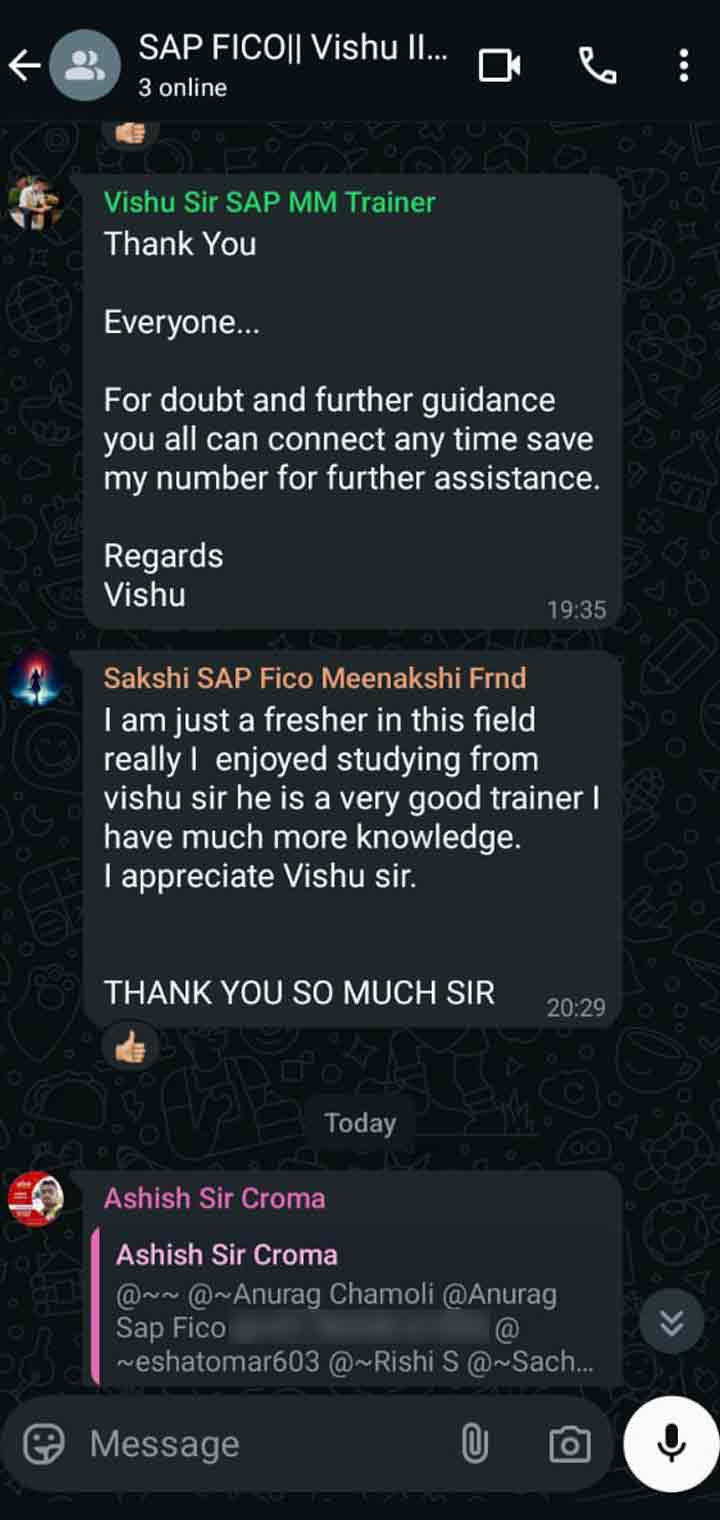Open the emoji sticker picker
The height and width of the screenshot is (1520, 720).
click(43, 1444)
